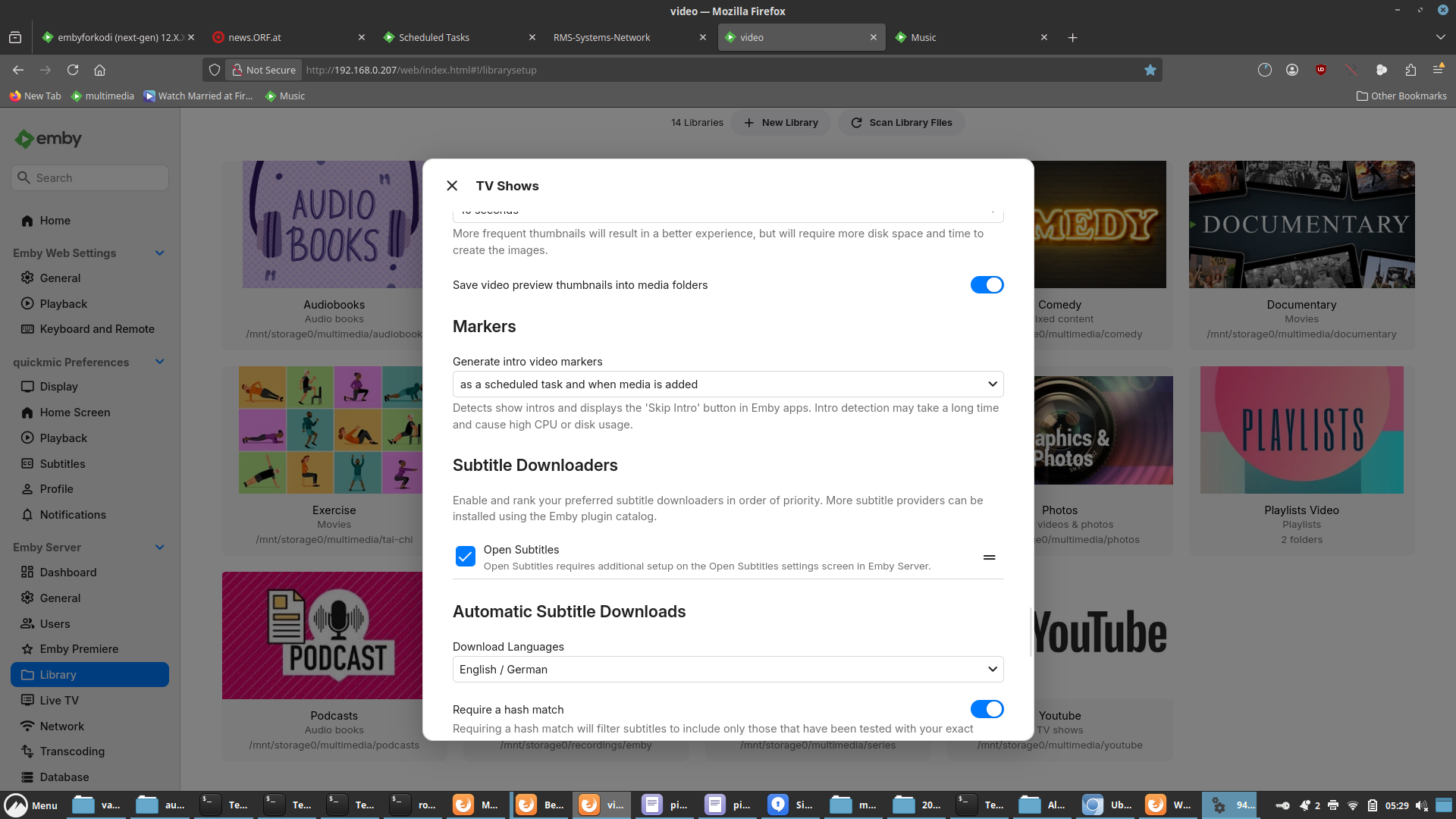Open Watch Married at First bookmark
Viewport: 1456px width, 819px height.
[199, 96]
